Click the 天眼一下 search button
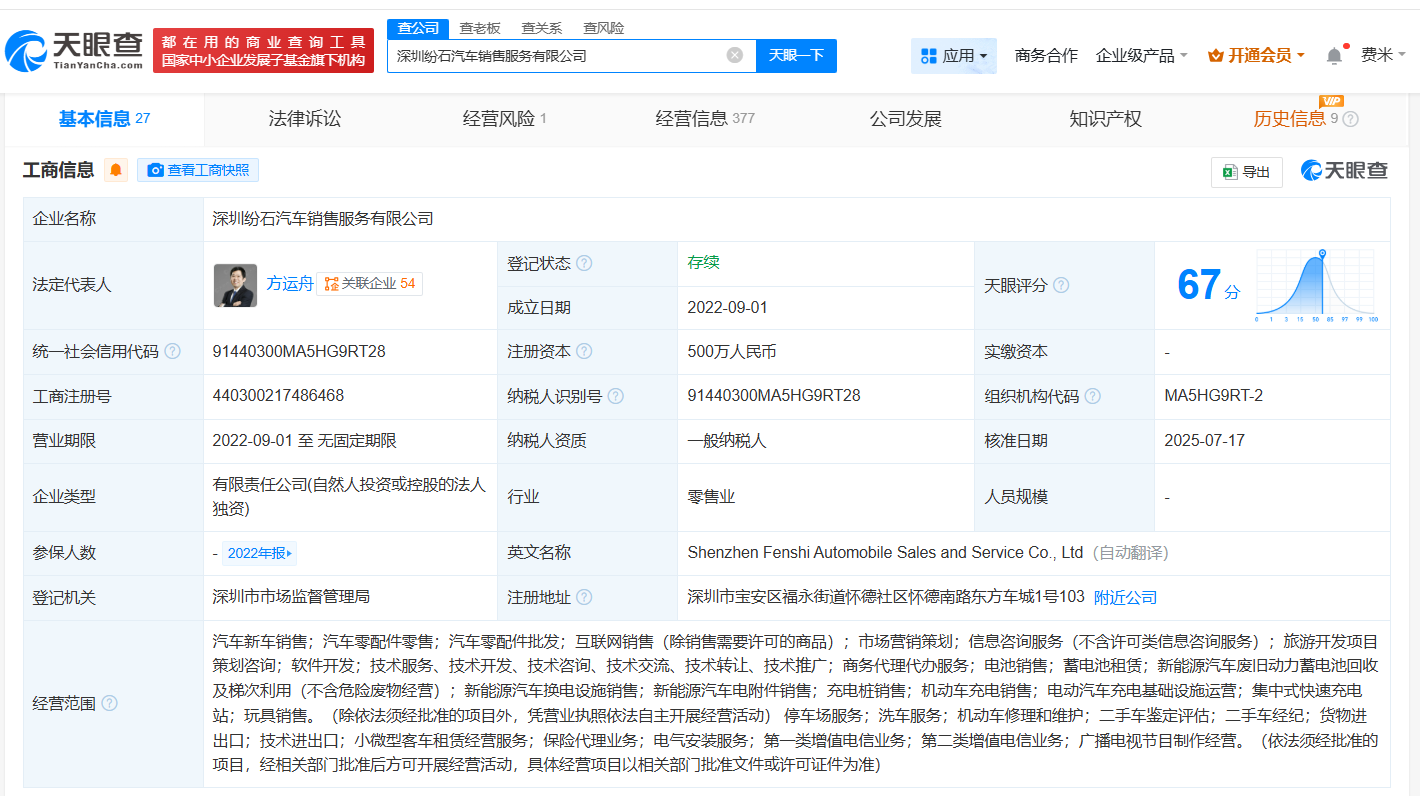 click(x=796, y=56)
